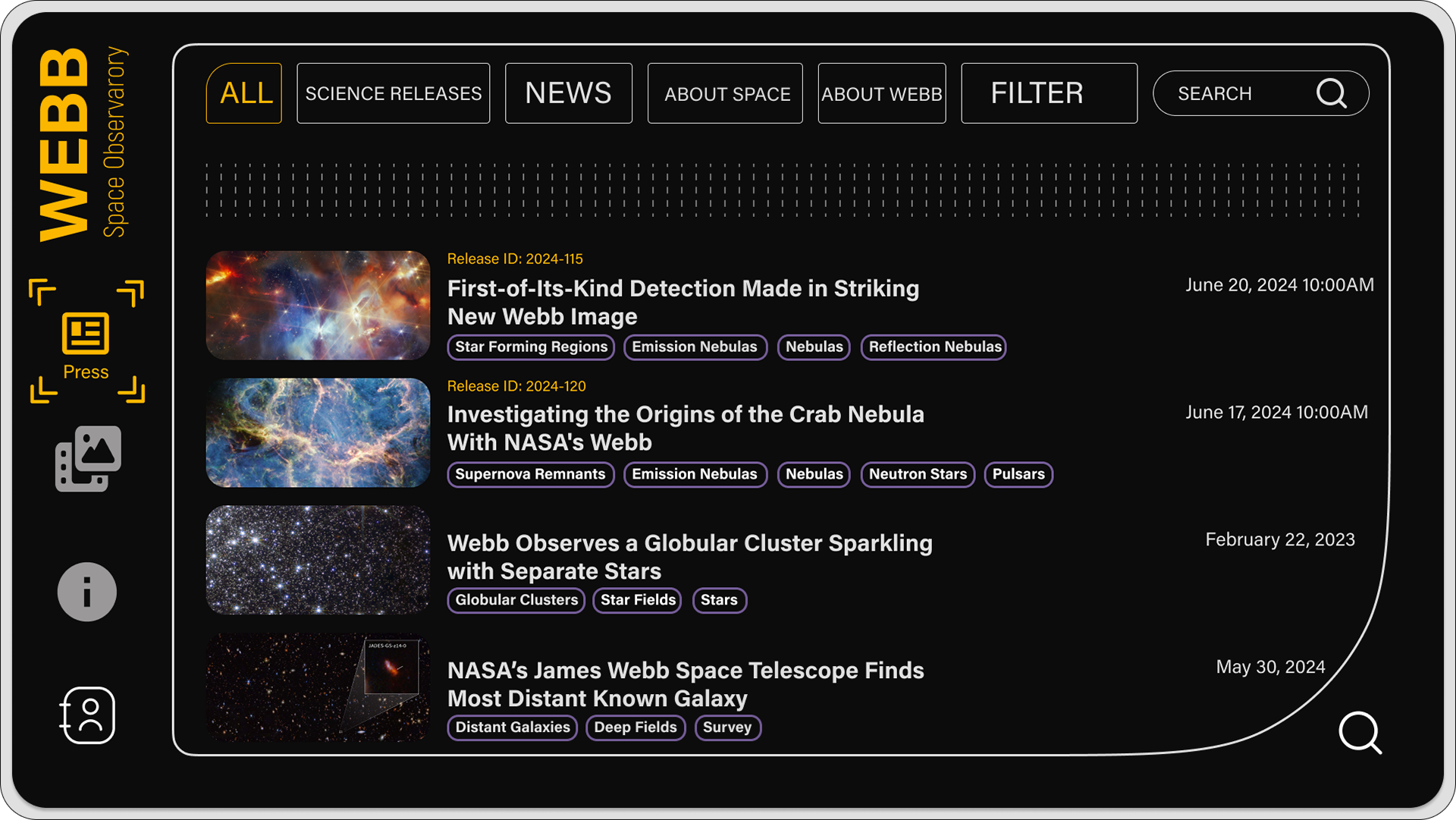Select the Reflection Nebulas tag
The height and width of the screenshot is (820, 1456).
(934, 347)
